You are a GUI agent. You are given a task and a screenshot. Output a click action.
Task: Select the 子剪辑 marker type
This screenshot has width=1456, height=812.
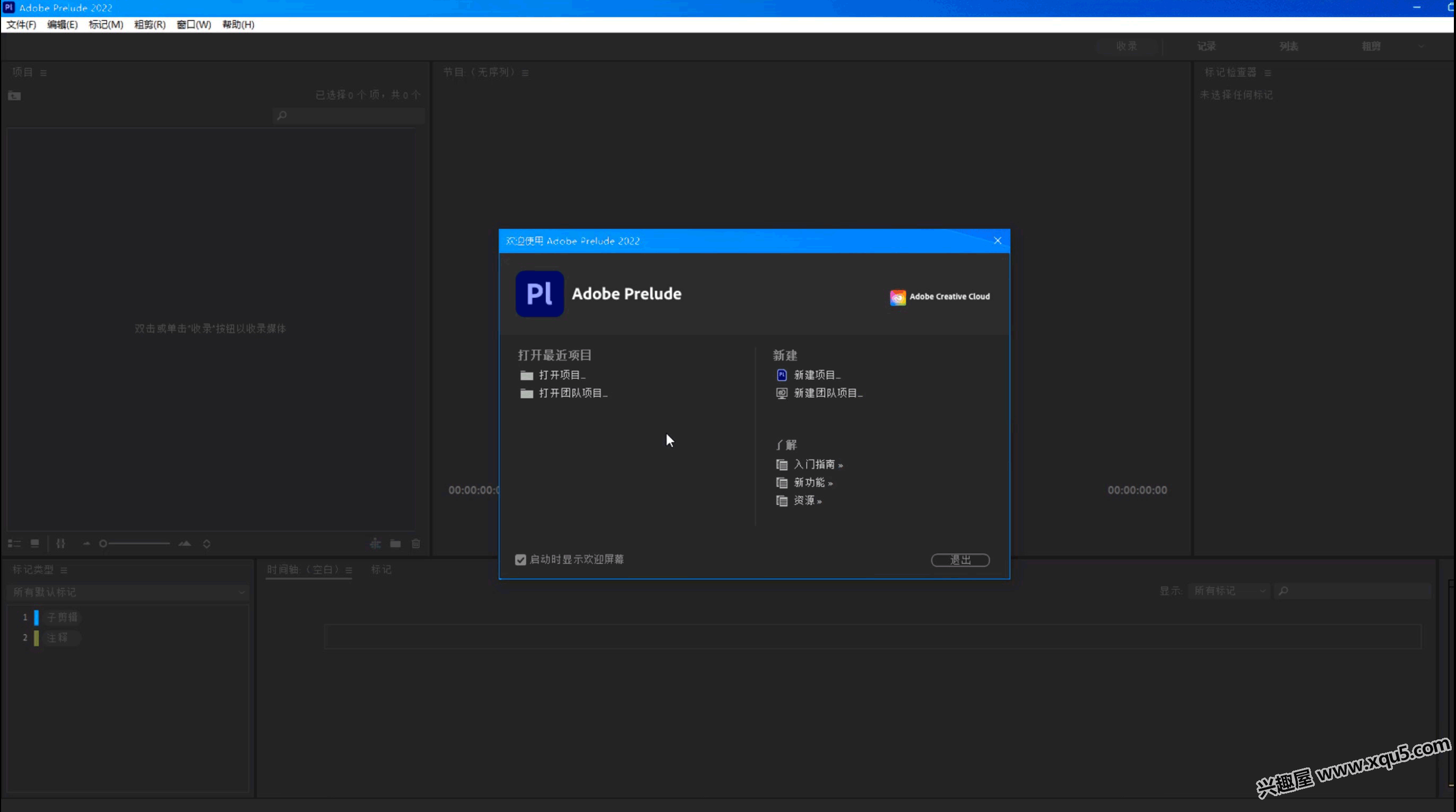[x=62, y=617]
